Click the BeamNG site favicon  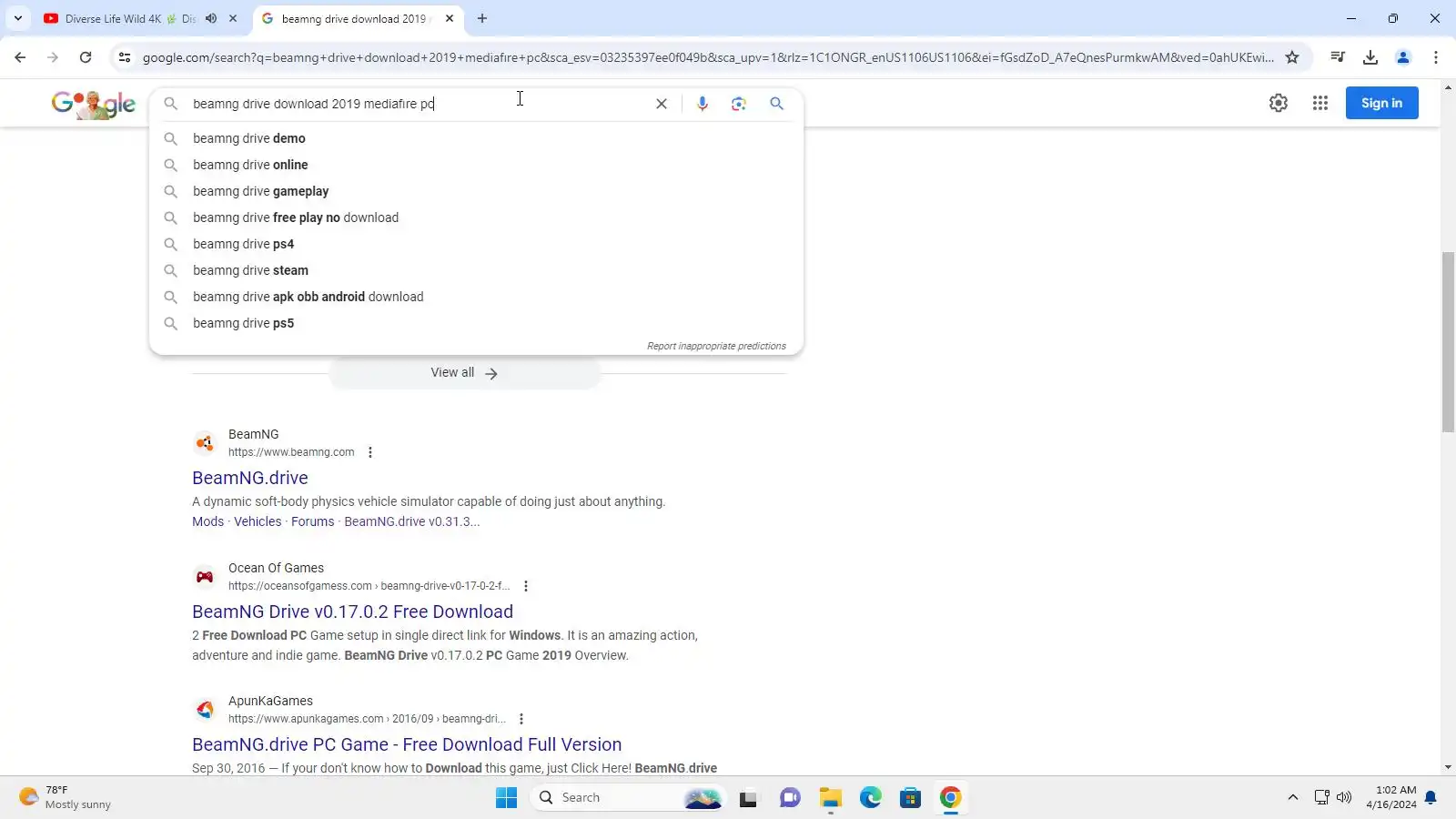click(205, 443)
